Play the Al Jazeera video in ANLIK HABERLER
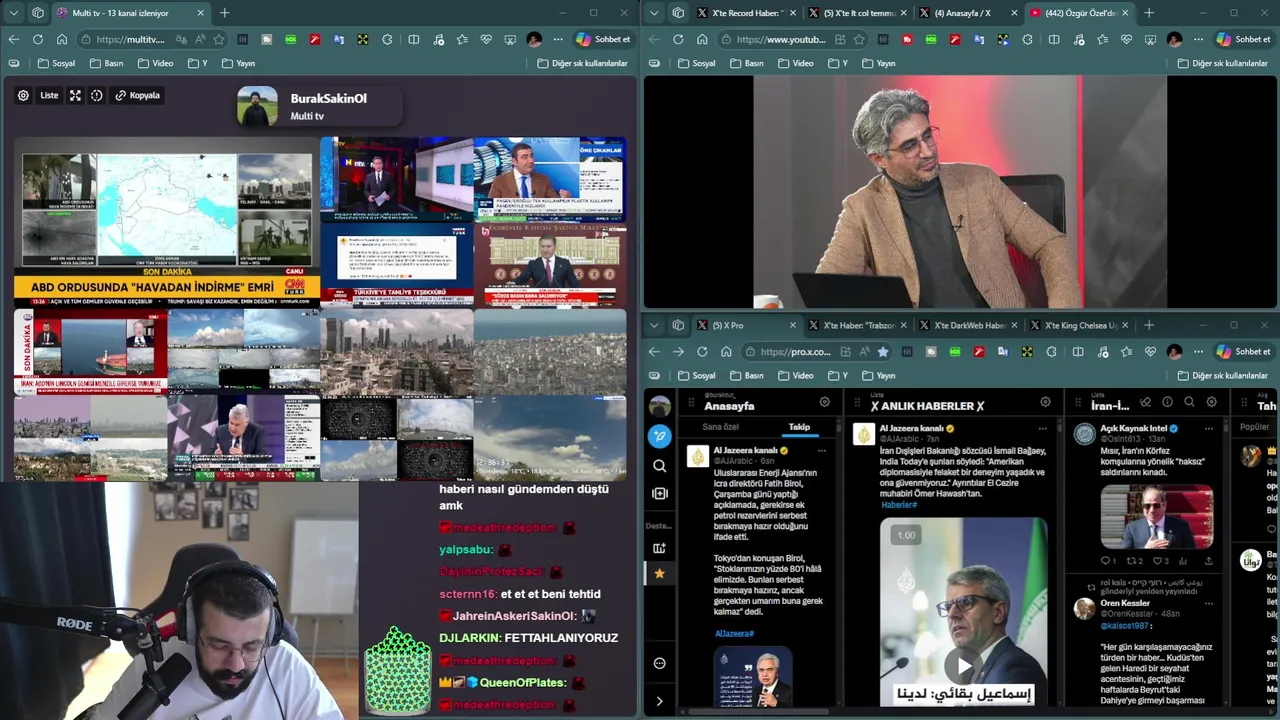Image resolution: width=1280 pixels, height=720 pixels. [963, 664]
